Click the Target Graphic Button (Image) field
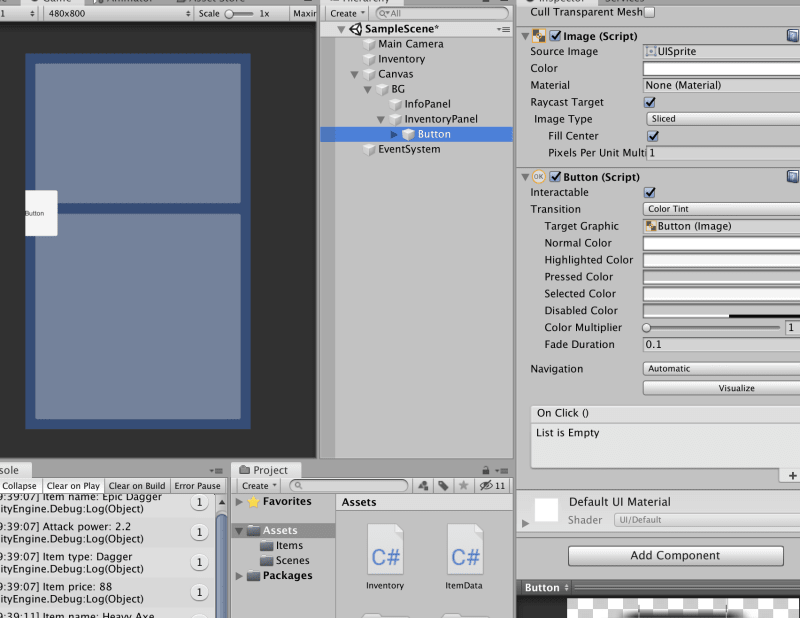 721,226
